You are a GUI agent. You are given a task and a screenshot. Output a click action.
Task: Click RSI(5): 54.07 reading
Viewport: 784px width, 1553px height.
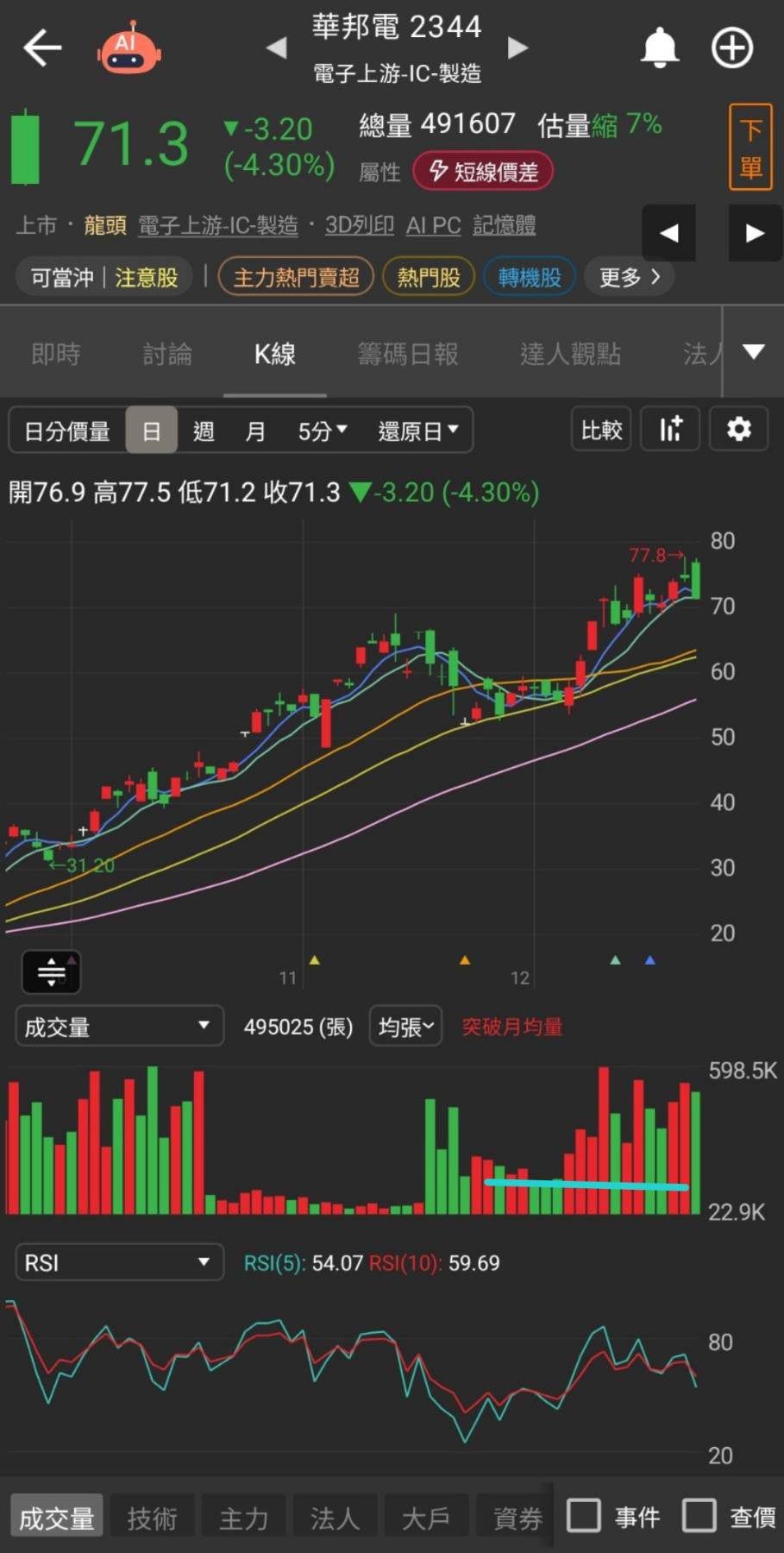pos(303,1263)
